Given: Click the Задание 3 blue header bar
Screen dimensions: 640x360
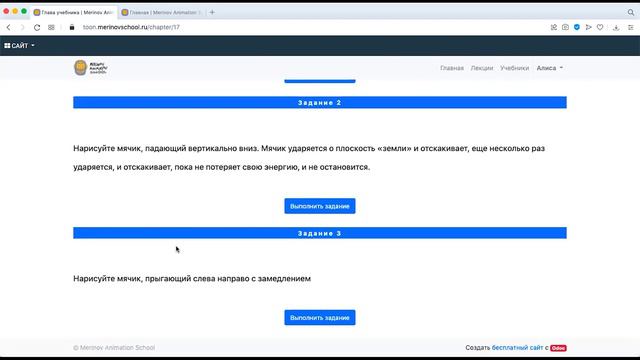Looking at the screenshot, I should [x=320, y=233].
